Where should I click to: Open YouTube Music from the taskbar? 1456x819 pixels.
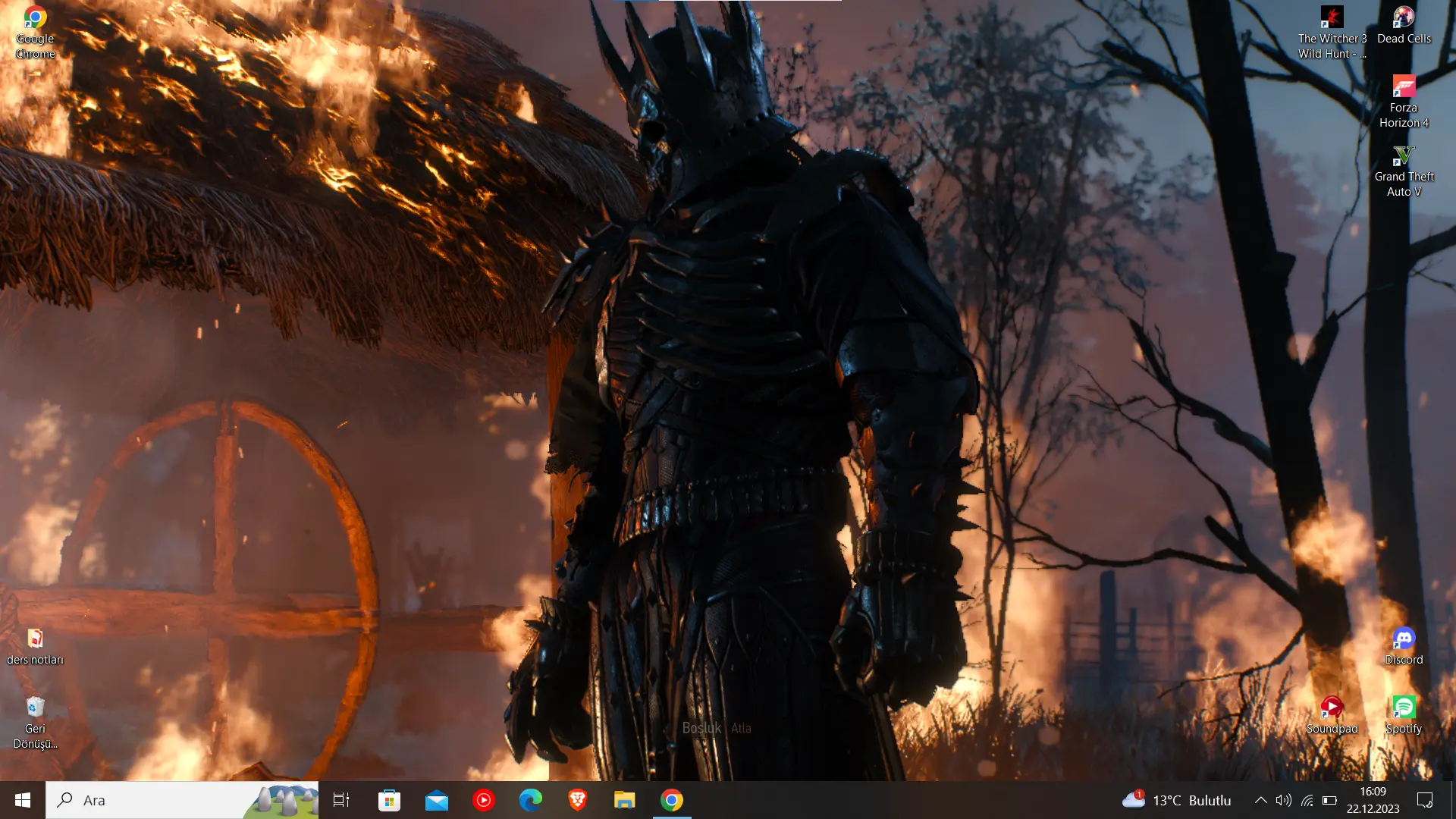tap(483, 800)
